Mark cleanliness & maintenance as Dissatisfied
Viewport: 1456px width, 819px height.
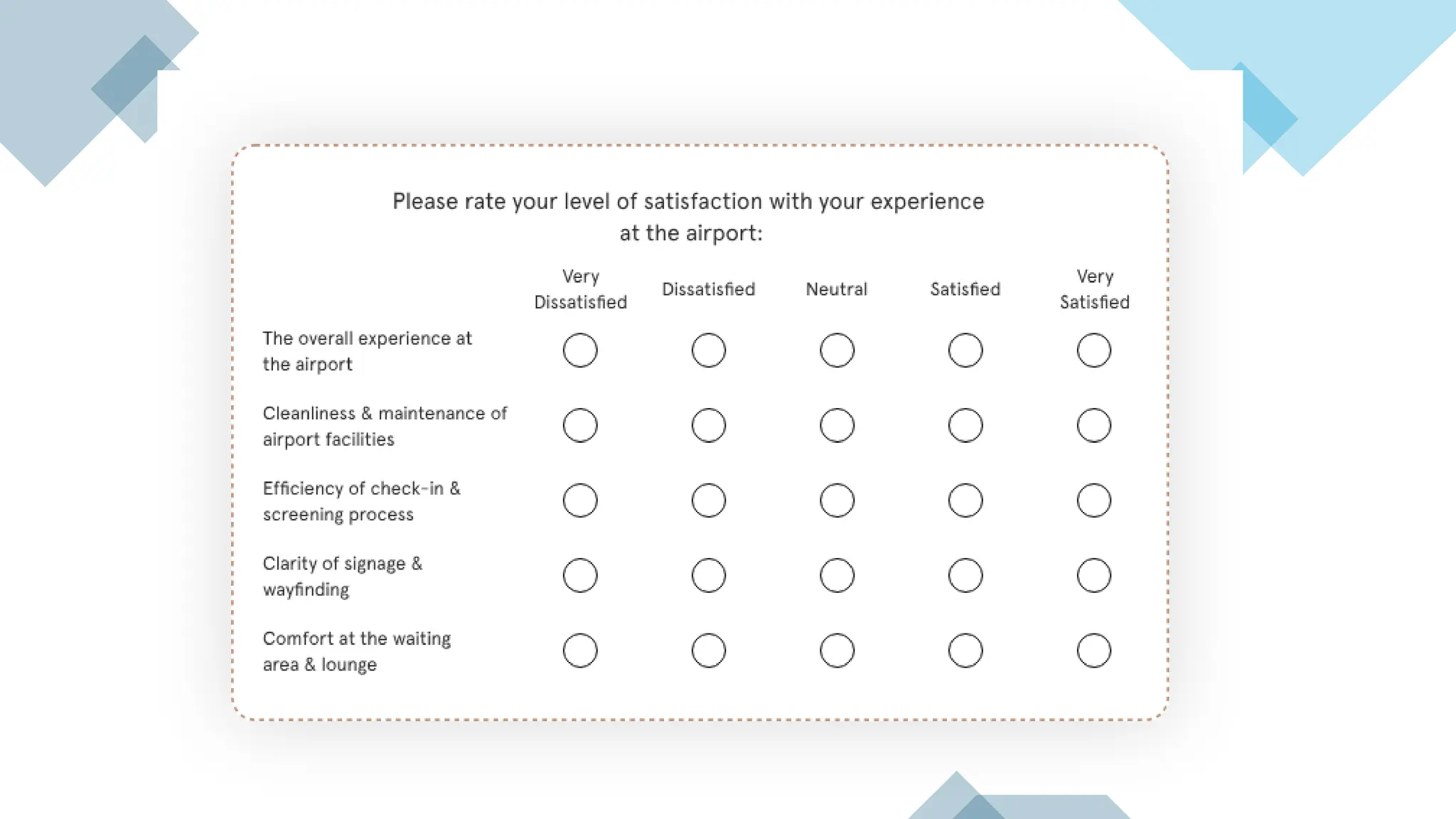pos(708,426)
